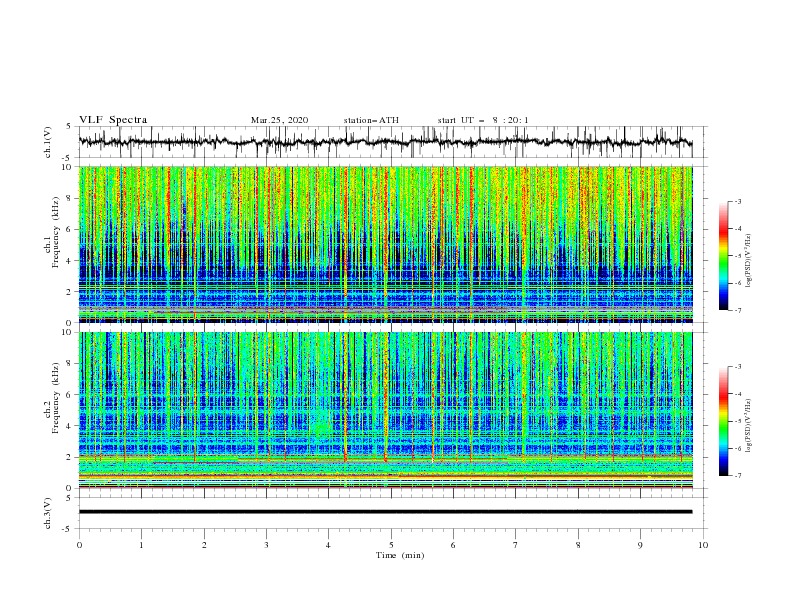Click the ch.1 color bar log(PSD) label
The width and height of the screenshot is (792, 612).
(749, 261)
